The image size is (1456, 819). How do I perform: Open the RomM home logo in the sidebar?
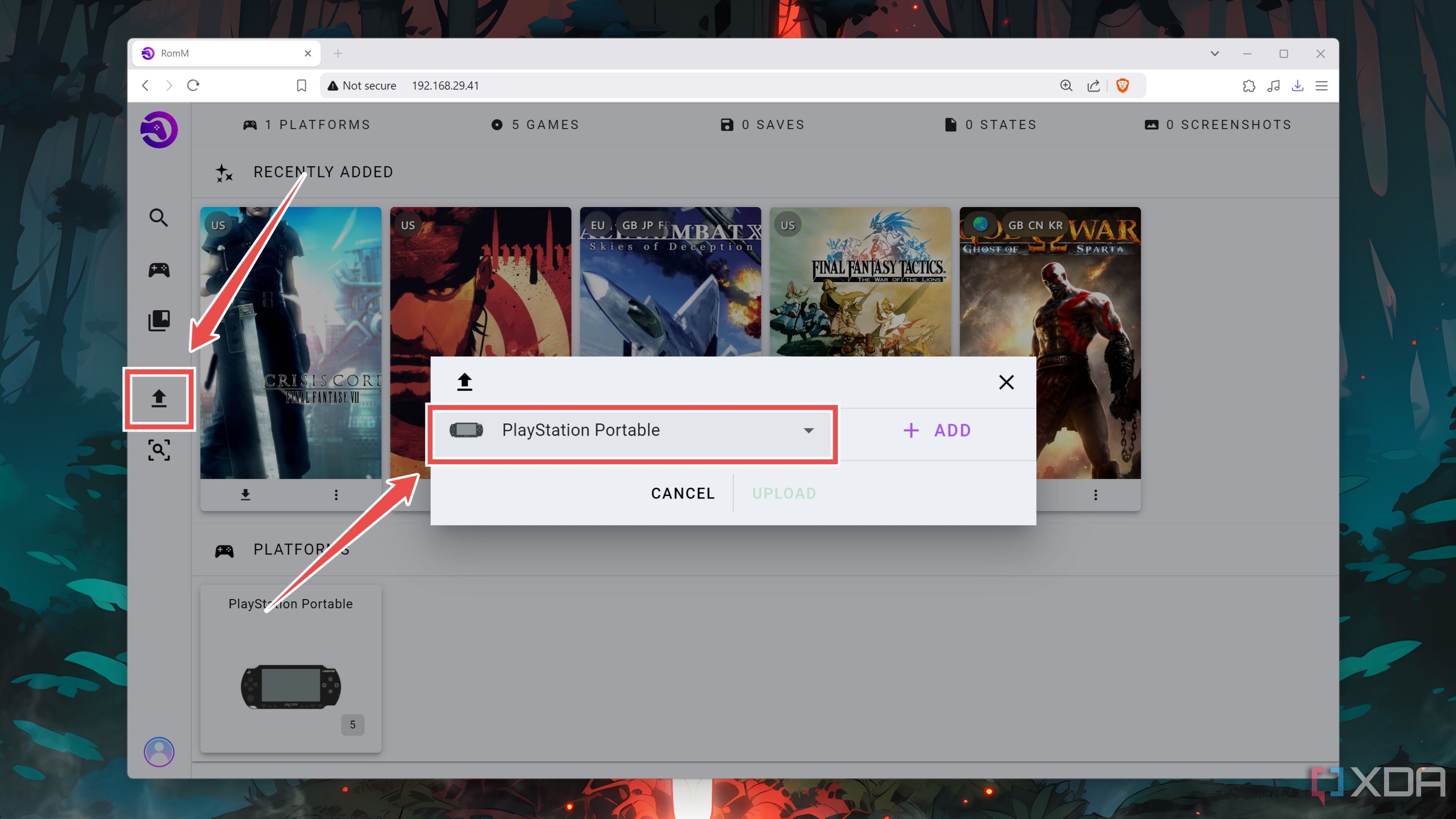[x=159, y=129]
